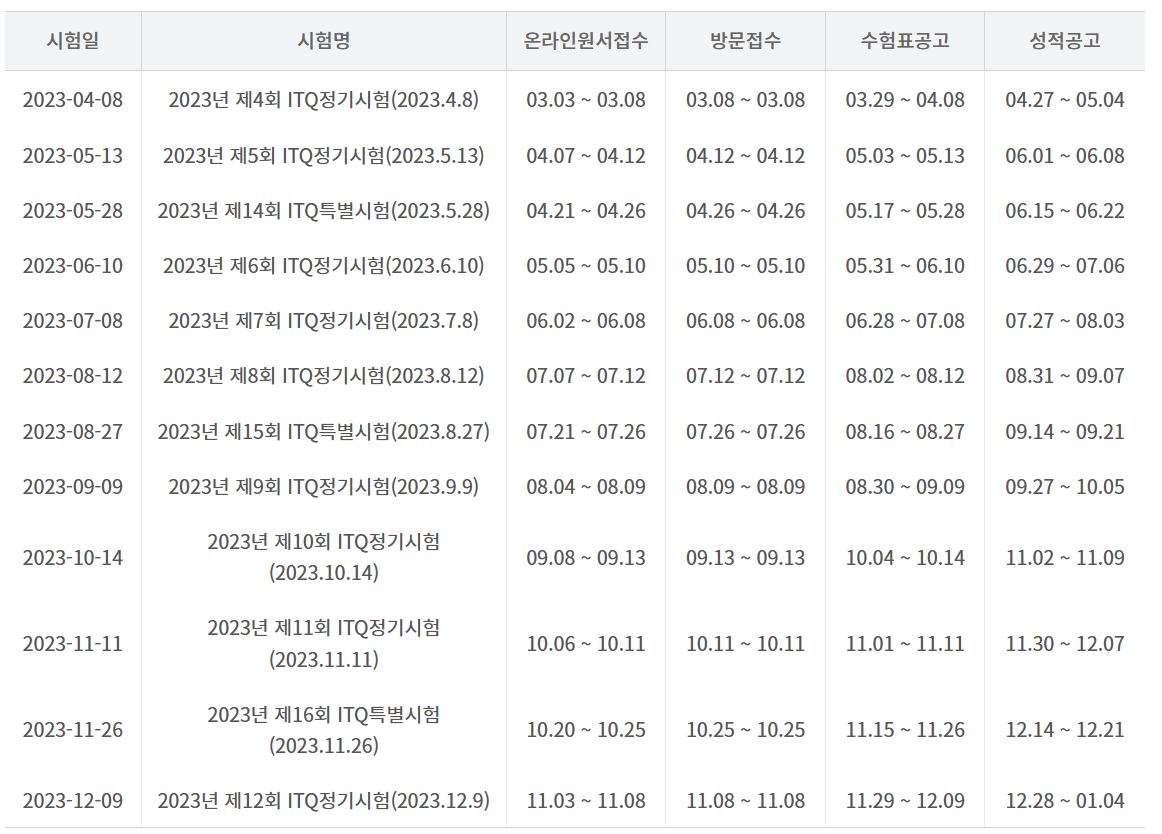The image size is (1162, 834).
Task: Select the 2023년 제6회 ITQ정기시험(2023.6.10) exam name
Action: coord(323,265)
